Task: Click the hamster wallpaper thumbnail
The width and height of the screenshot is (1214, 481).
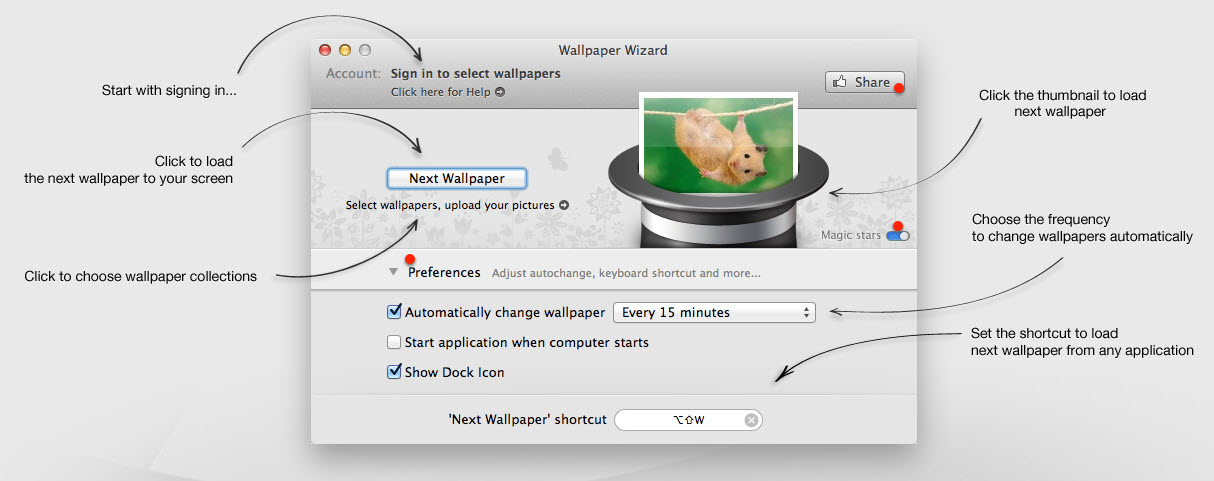Action: pyautogui.click(x=718, y=143)
